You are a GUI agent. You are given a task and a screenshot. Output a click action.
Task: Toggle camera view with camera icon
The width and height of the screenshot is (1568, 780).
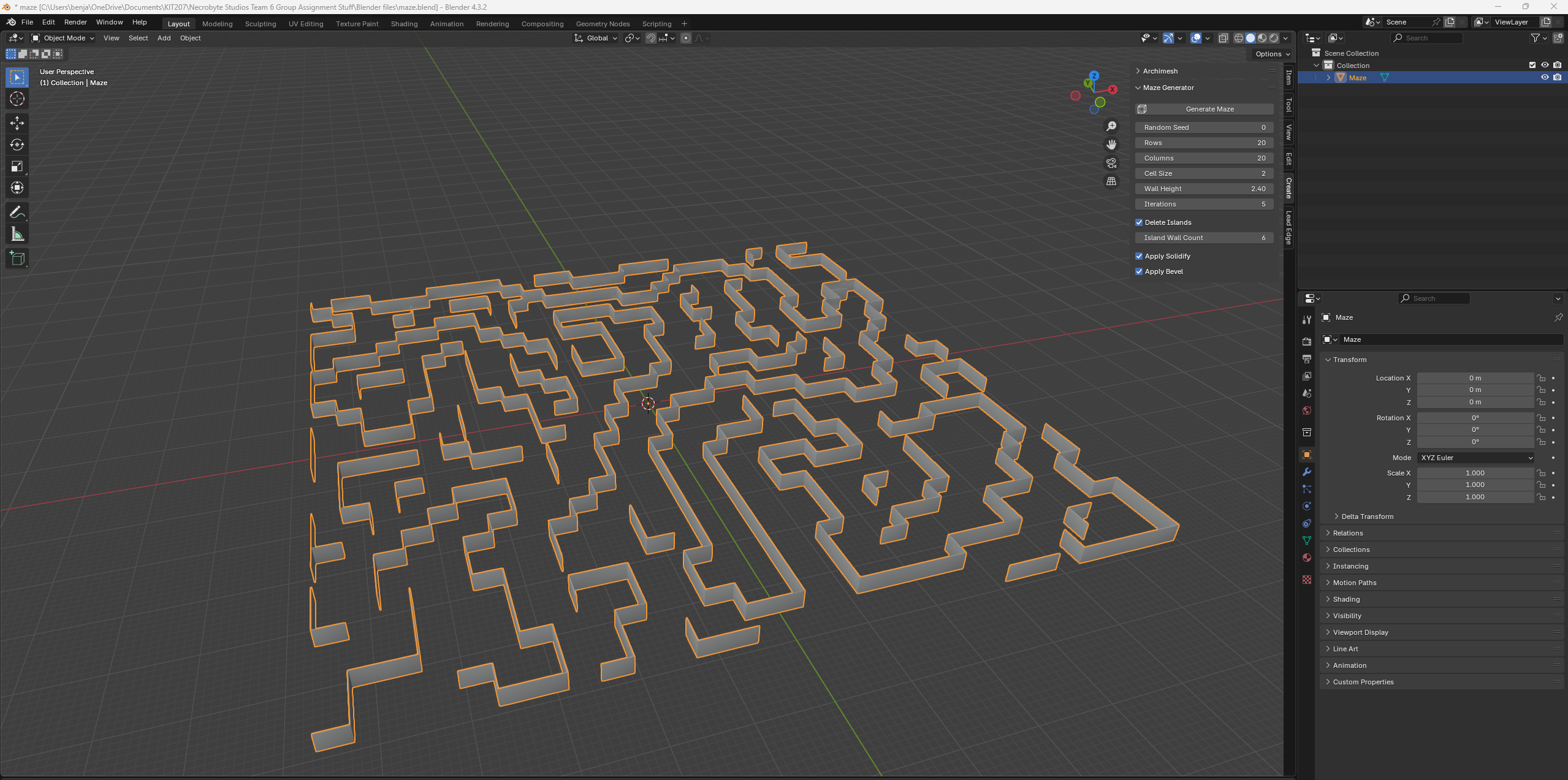pos(1111,163)
